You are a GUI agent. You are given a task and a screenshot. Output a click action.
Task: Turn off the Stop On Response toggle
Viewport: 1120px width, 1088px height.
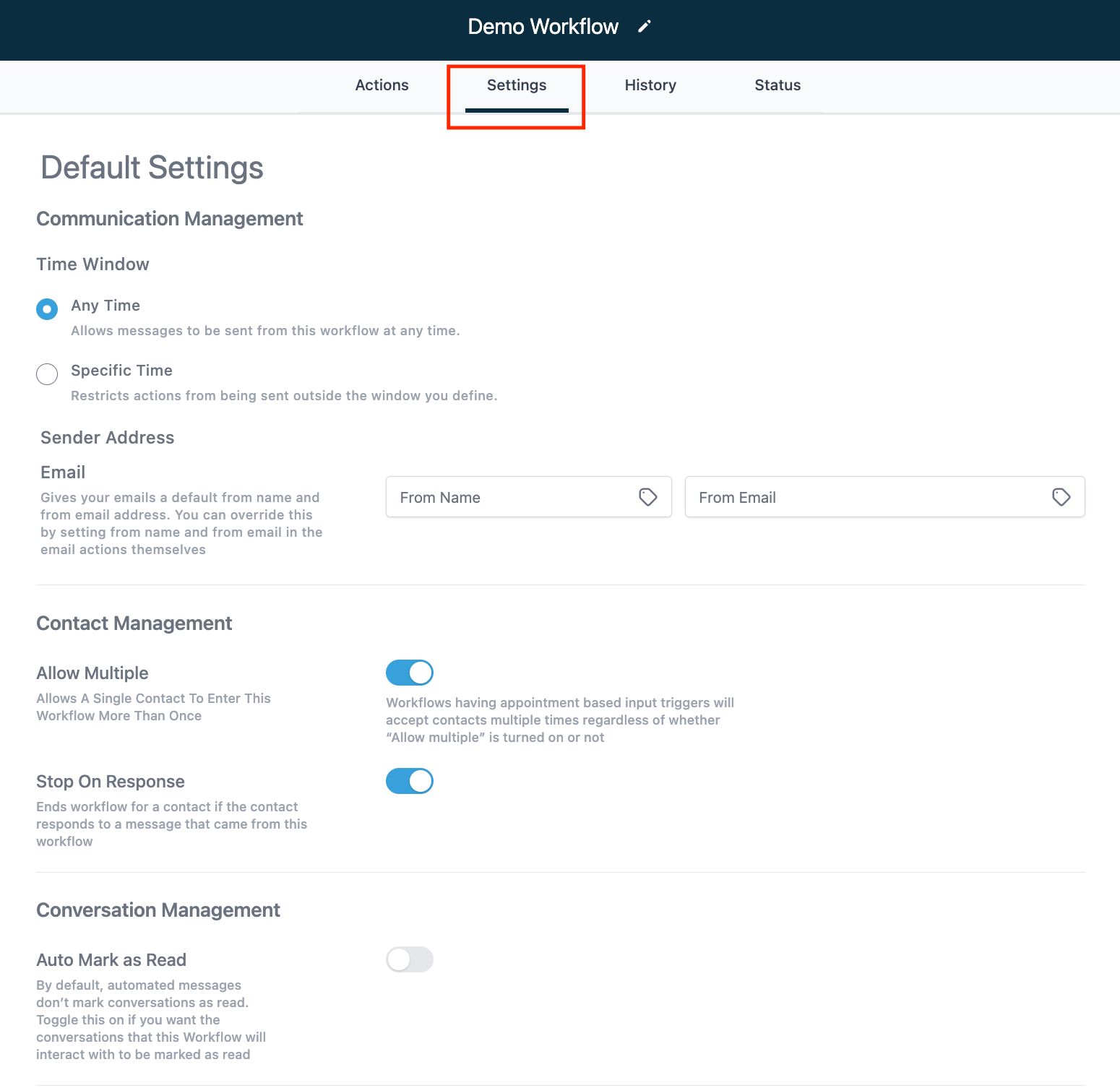[409, 781]
